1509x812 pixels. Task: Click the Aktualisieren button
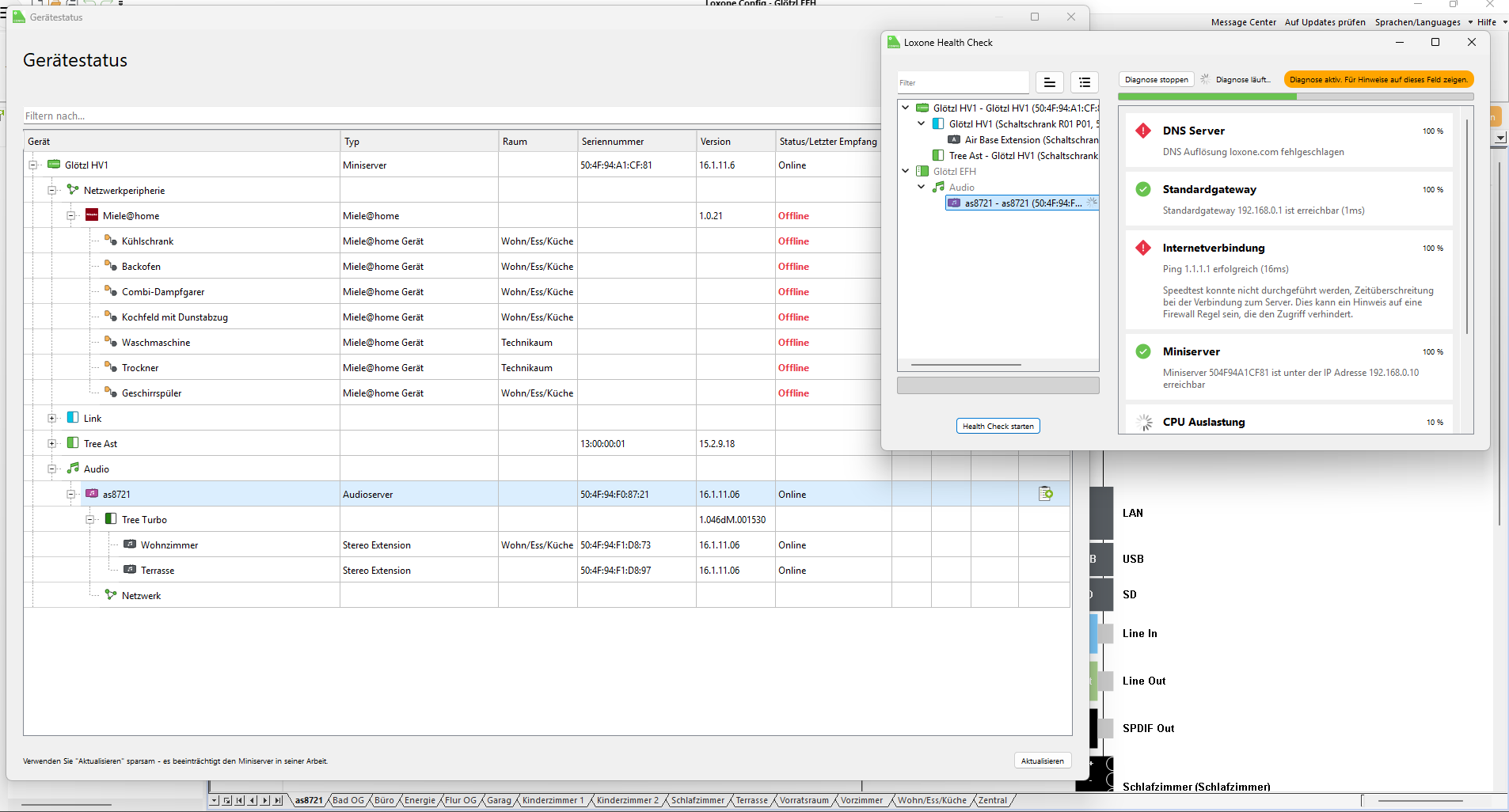tap(1042, 761)
